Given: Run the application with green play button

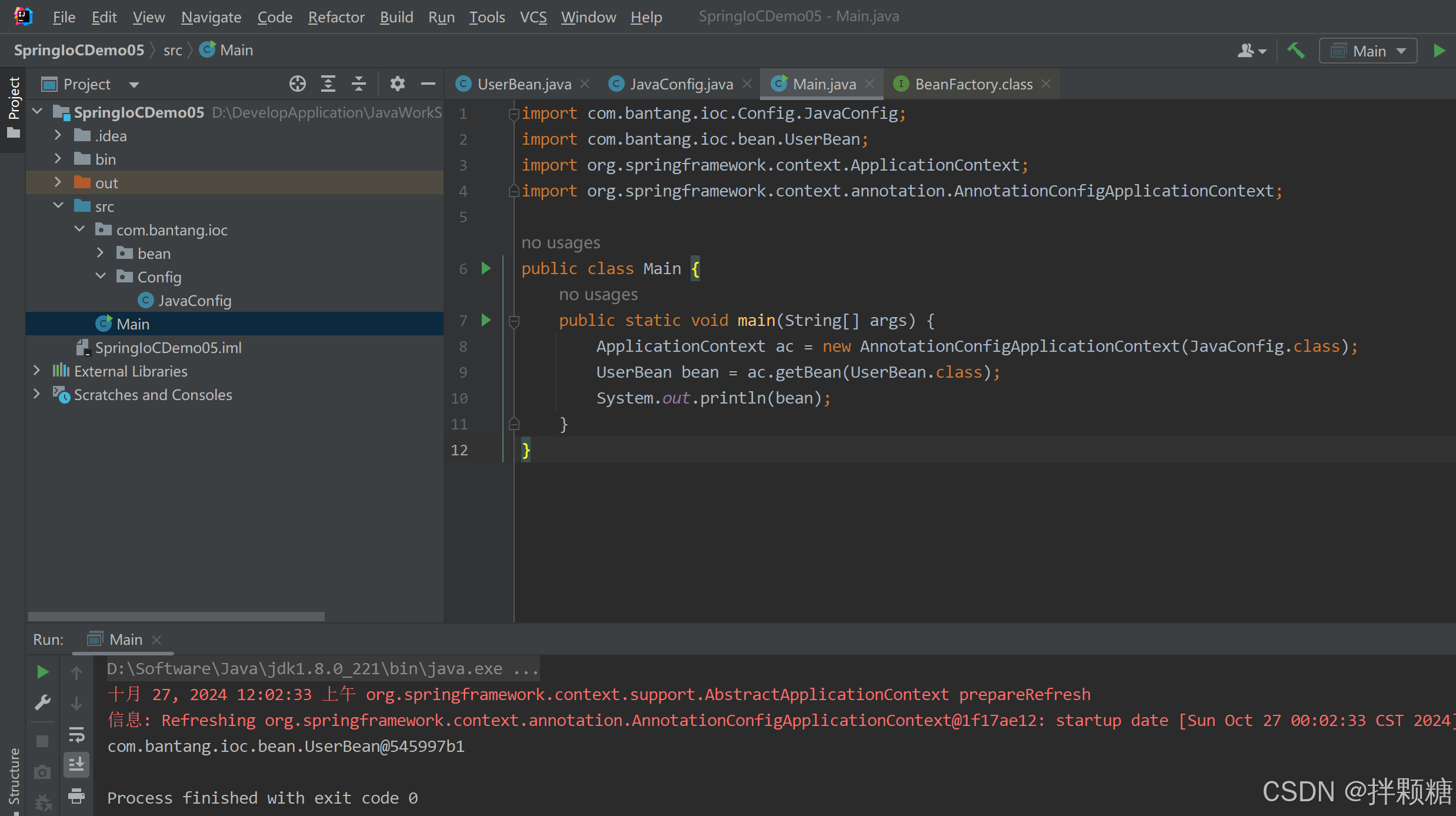Looking at the screenshot, I should click(x=1440, y=51).
